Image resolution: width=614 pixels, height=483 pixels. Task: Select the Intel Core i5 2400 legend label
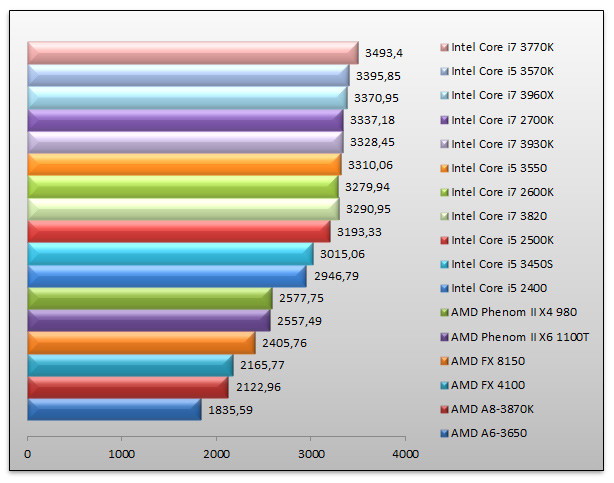click(x=499, y=288)
